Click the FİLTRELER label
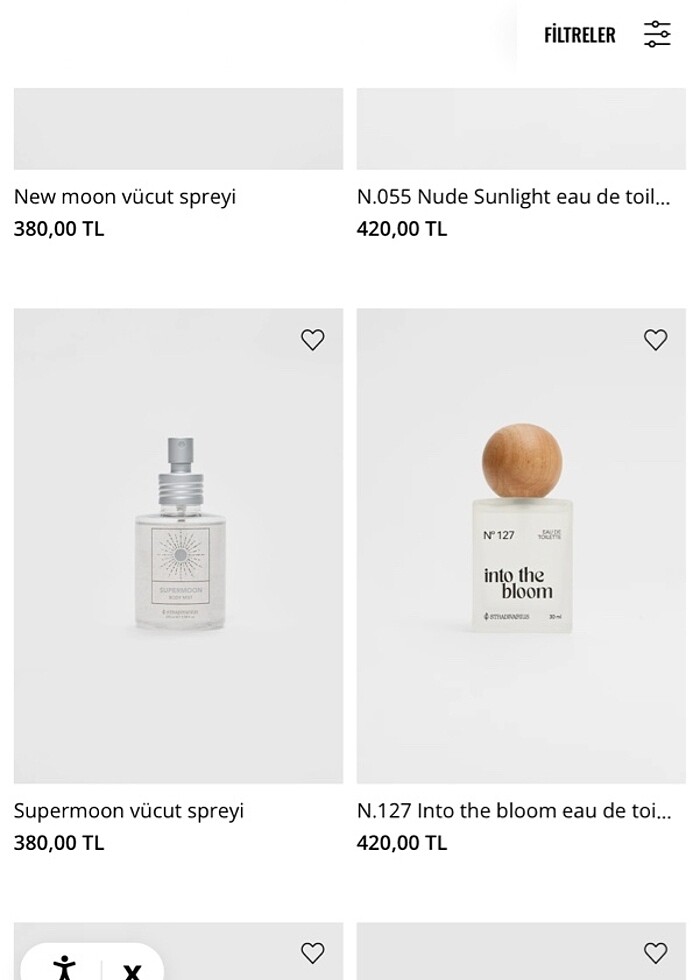This screenshot has width=700, height=980. [579, 35]
